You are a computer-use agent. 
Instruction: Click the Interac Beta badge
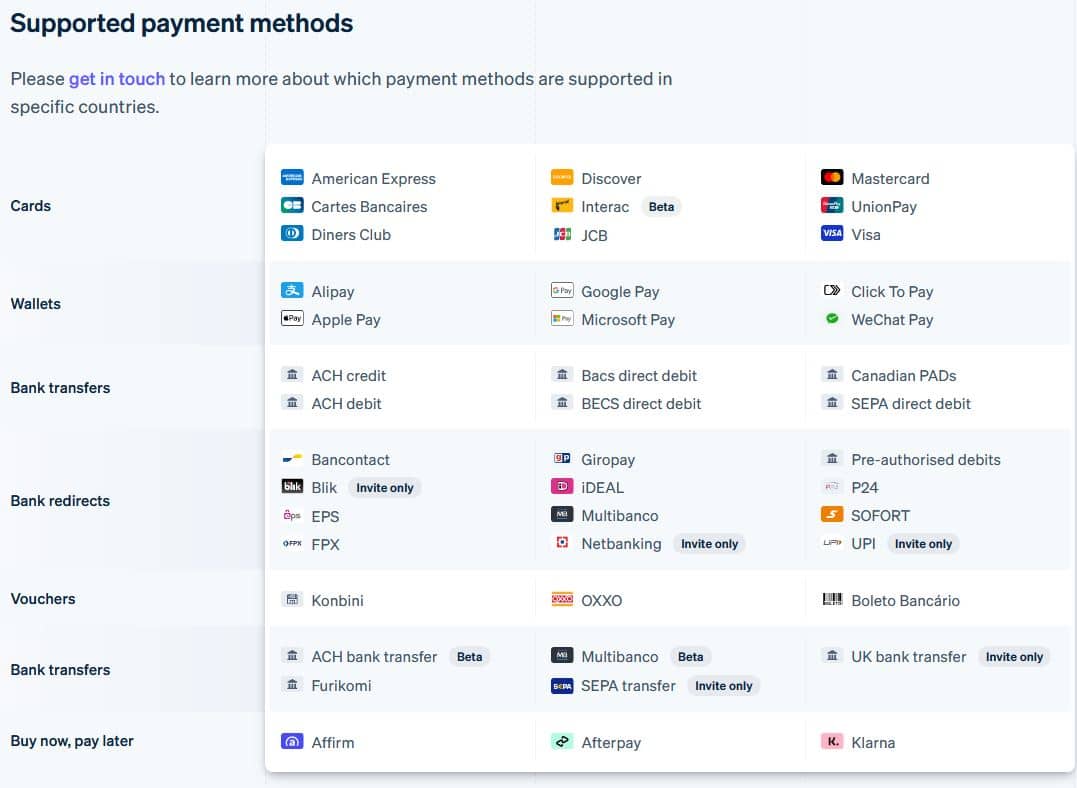point(661,206)
